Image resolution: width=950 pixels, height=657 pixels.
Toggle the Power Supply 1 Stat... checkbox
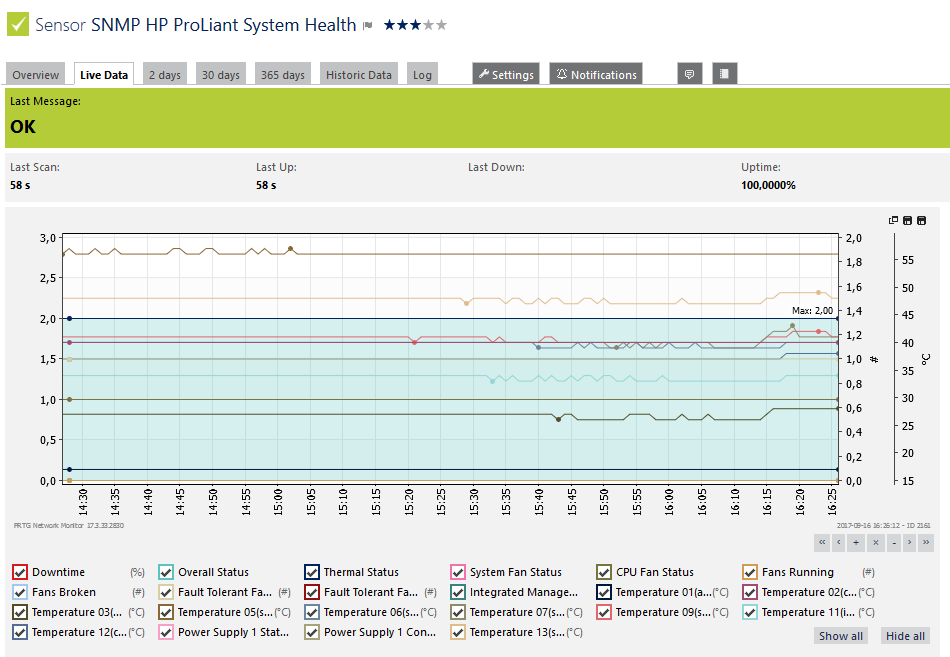(x=166, y=632)
